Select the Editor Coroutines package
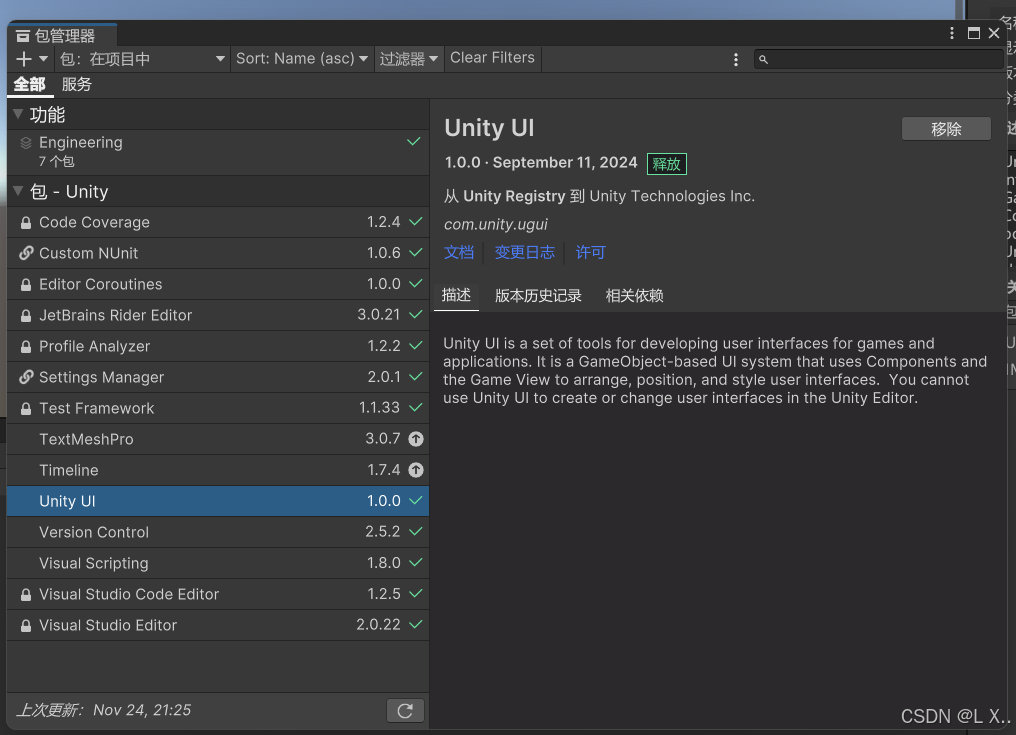The image size is (1016, 735). (218, 285)
